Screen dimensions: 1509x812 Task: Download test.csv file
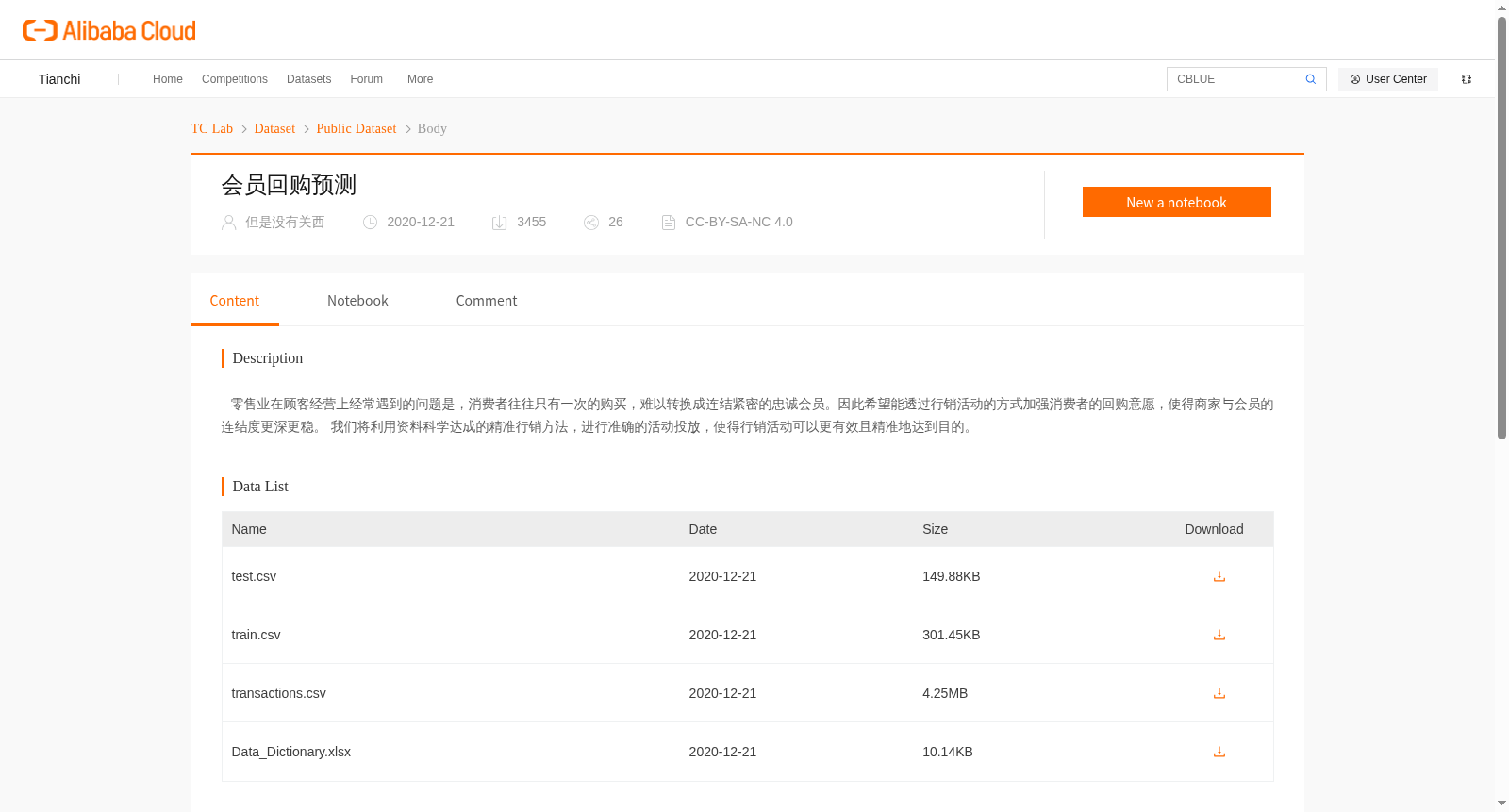1219,576
